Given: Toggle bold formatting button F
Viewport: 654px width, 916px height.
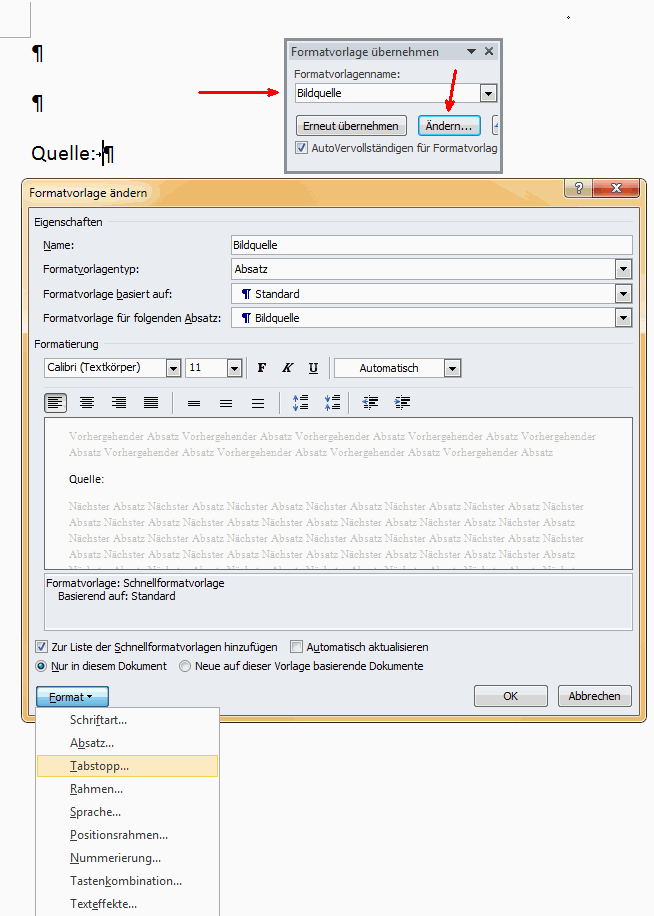Looking at the screenshot, I should point(262,368).
